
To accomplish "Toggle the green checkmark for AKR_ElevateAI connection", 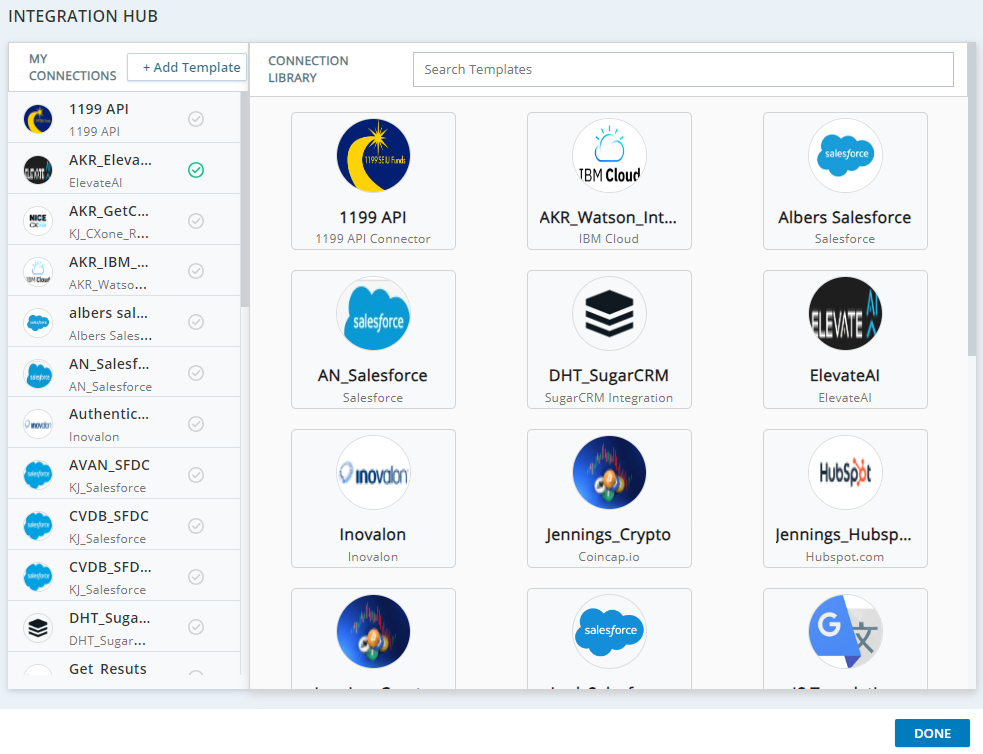I will 196,169.
